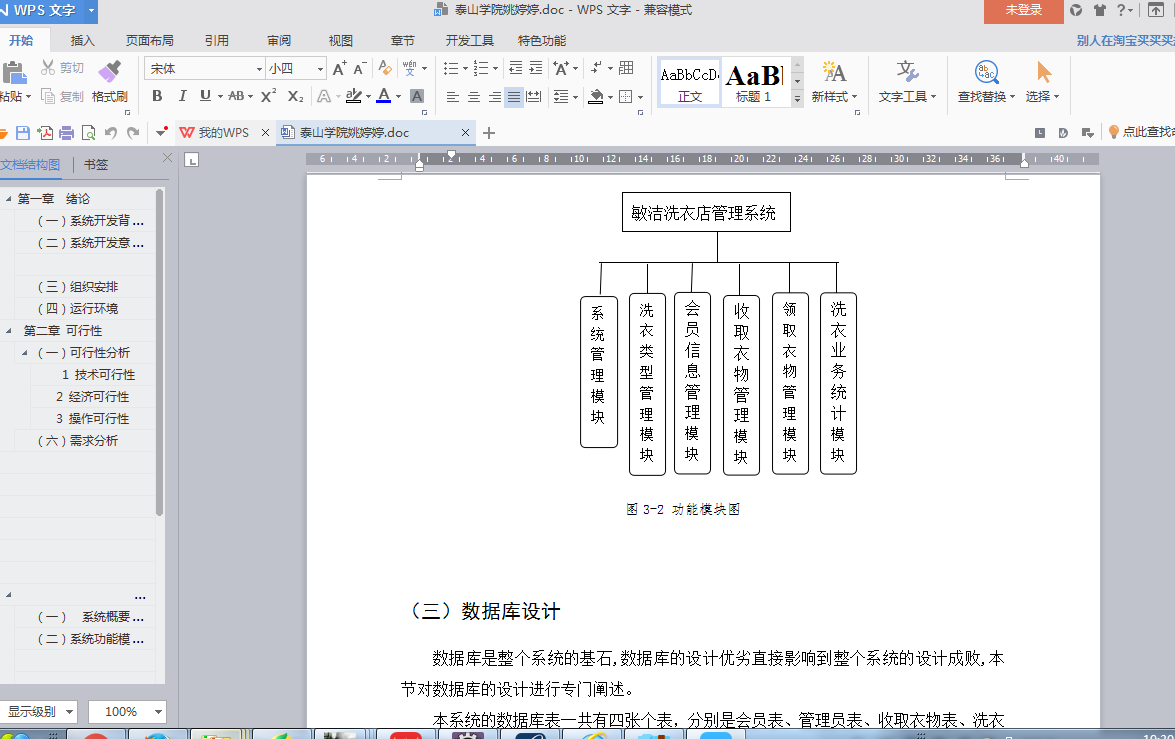Toggle strikethrough AB formatting
Screen dimensions: 1175x739
coord(236,96)
